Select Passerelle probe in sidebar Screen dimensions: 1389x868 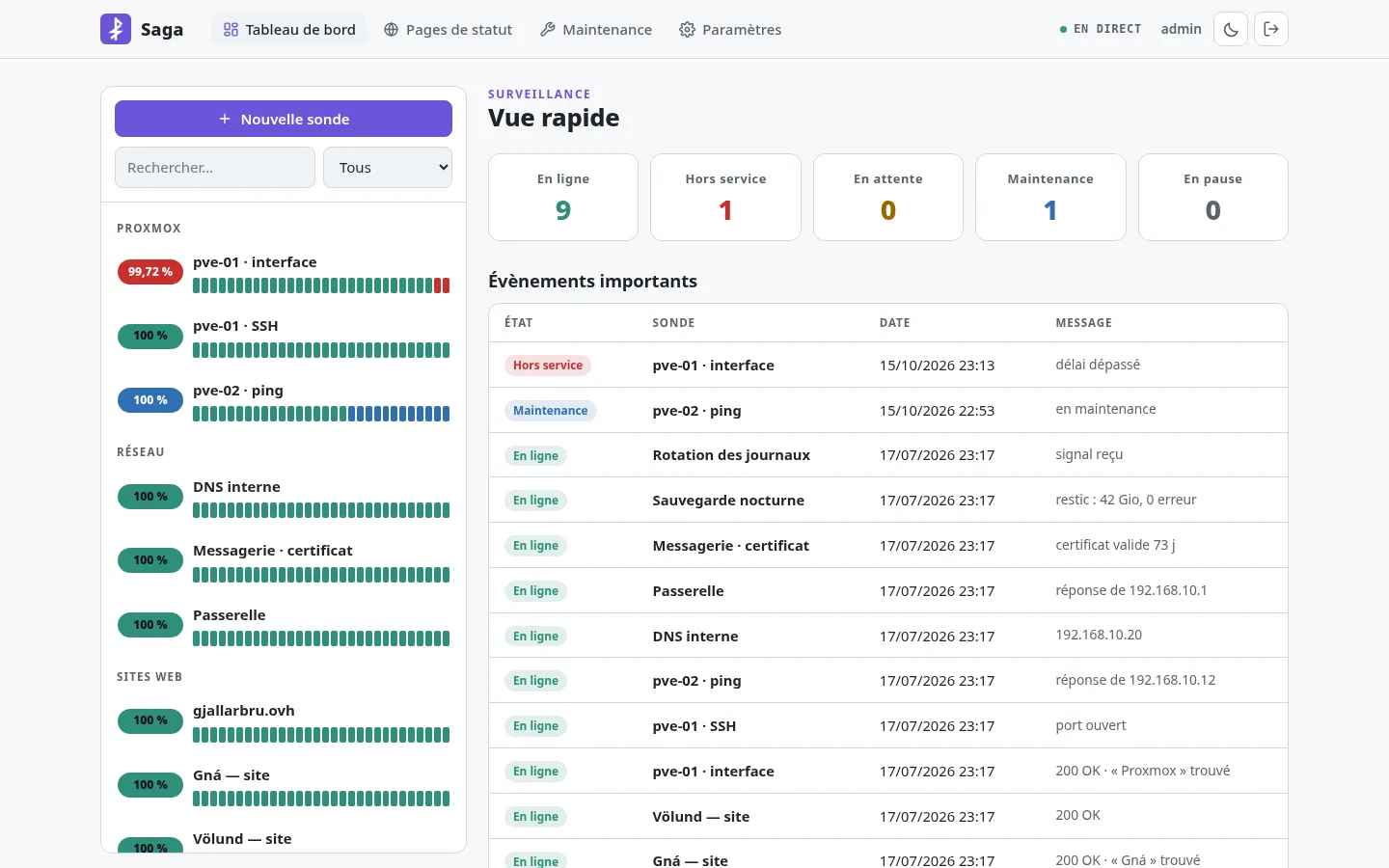click(x=284, y=626)
